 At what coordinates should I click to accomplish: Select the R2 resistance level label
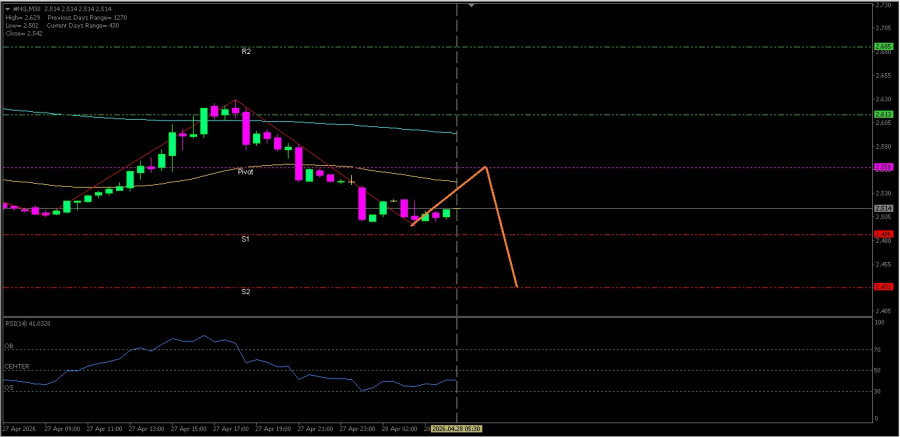tap(246, 52)
